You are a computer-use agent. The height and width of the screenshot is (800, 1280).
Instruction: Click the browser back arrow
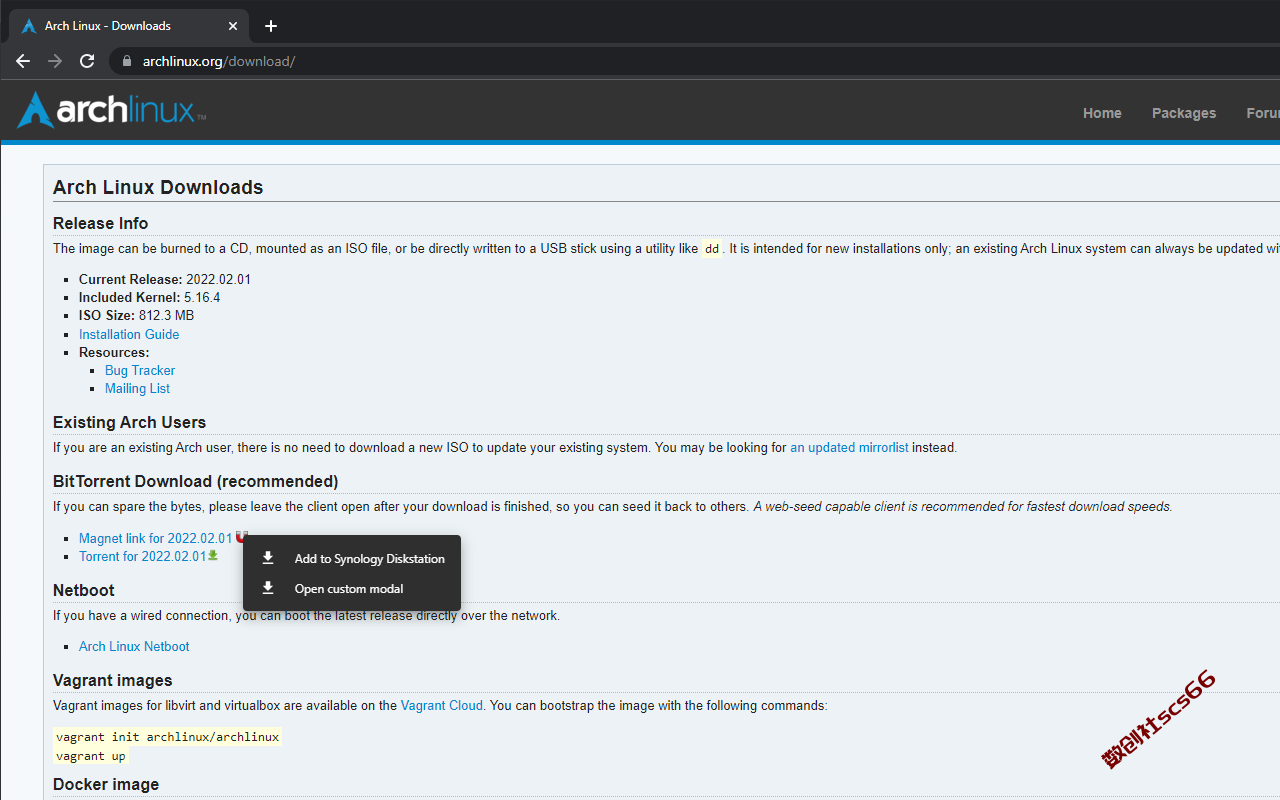point(23,61)
